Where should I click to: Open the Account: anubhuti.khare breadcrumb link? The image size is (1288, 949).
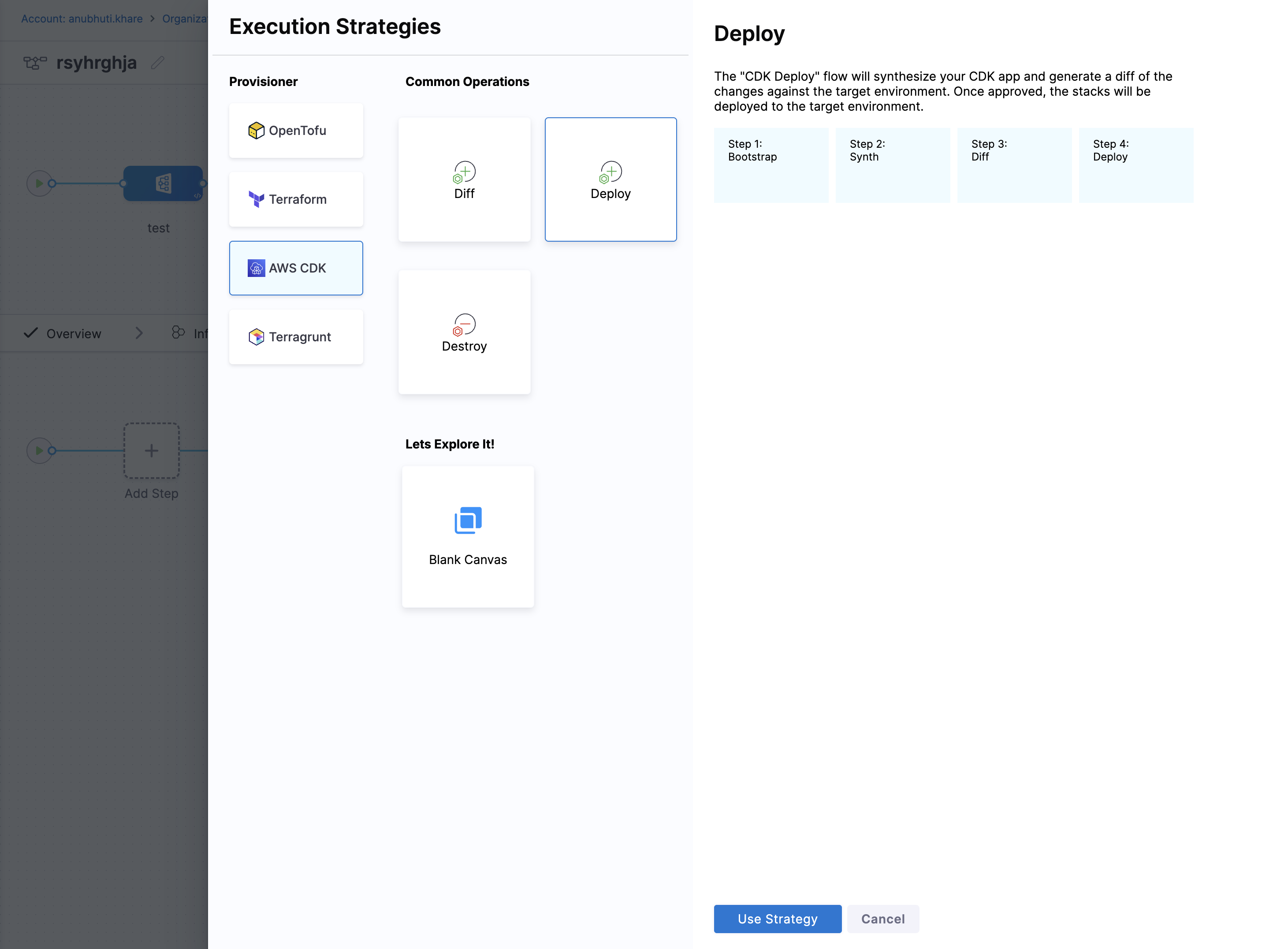pyautogui.click(x=82, y=19)
